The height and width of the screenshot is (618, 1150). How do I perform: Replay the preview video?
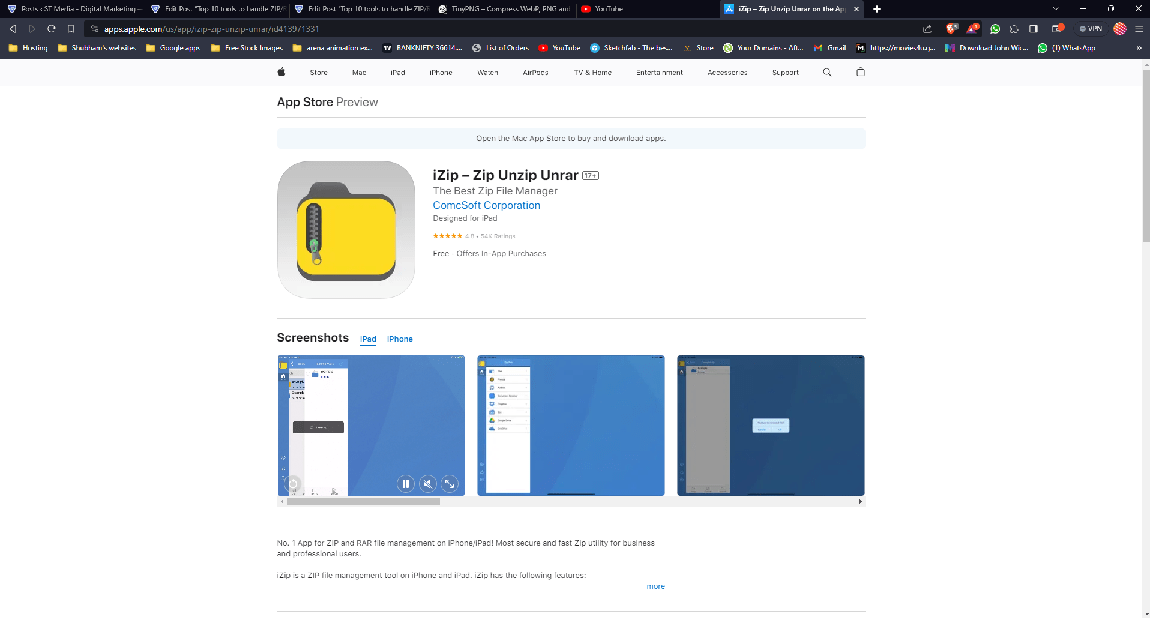(x=293, y=485)
